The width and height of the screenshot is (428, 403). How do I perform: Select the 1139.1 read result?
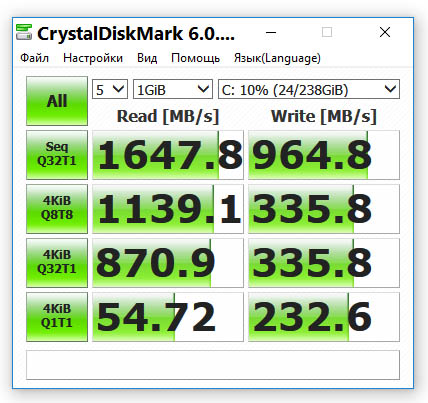168,209
